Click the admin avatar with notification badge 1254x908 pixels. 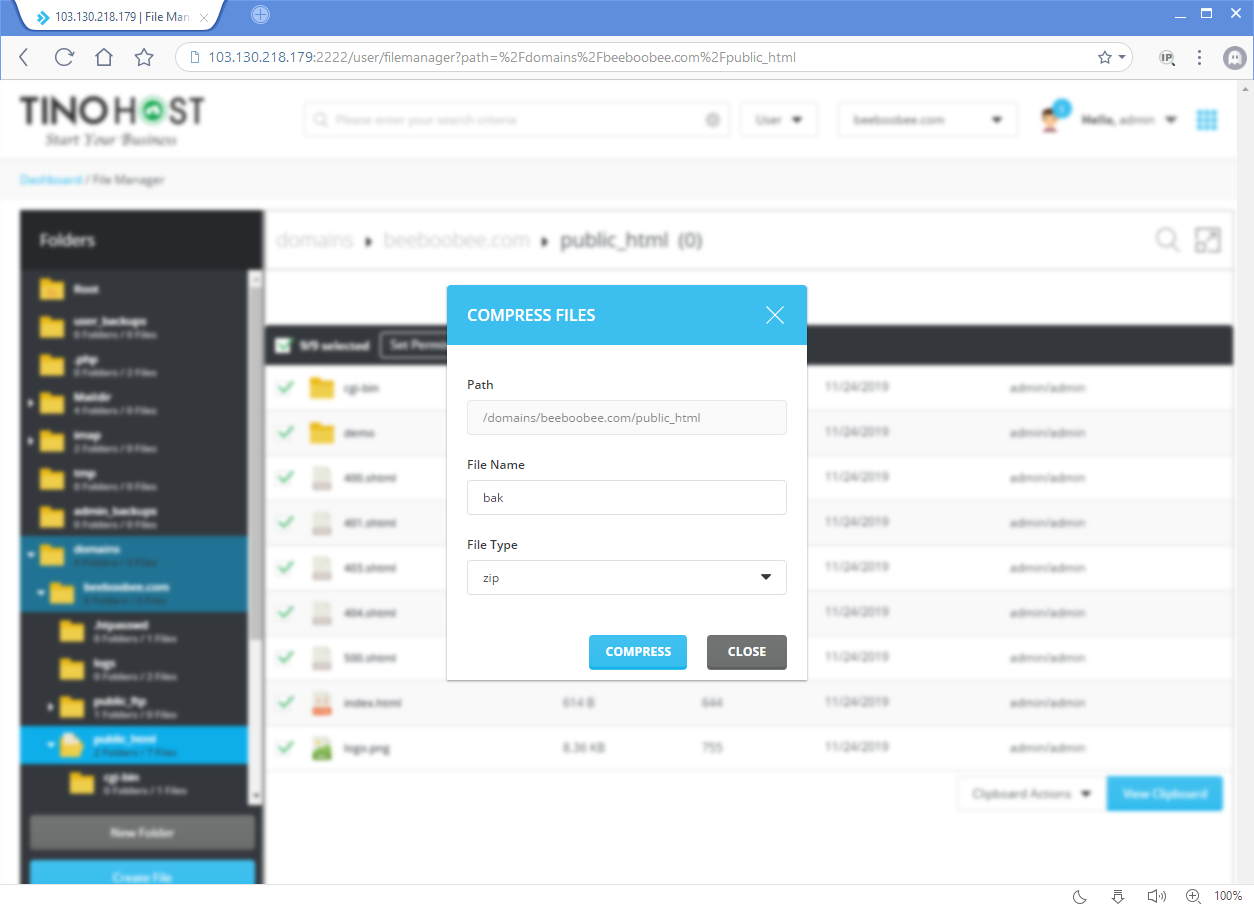[x=1051, y=118]
